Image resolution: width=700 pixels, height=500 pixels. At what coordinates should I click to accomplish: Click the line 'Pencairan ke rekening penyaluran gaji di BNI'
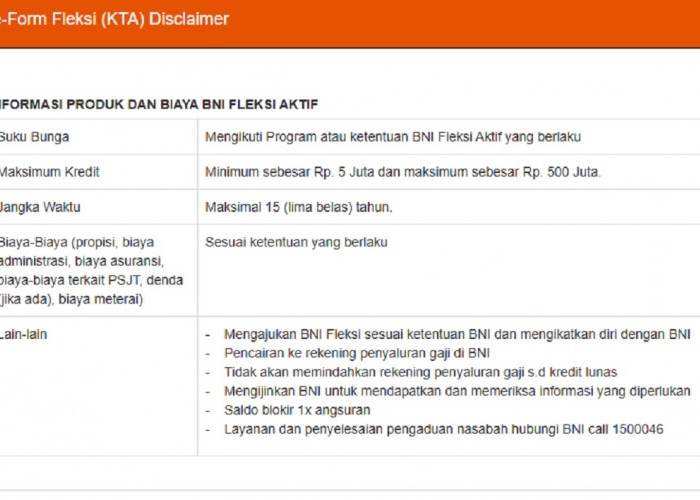coord(357,353)
